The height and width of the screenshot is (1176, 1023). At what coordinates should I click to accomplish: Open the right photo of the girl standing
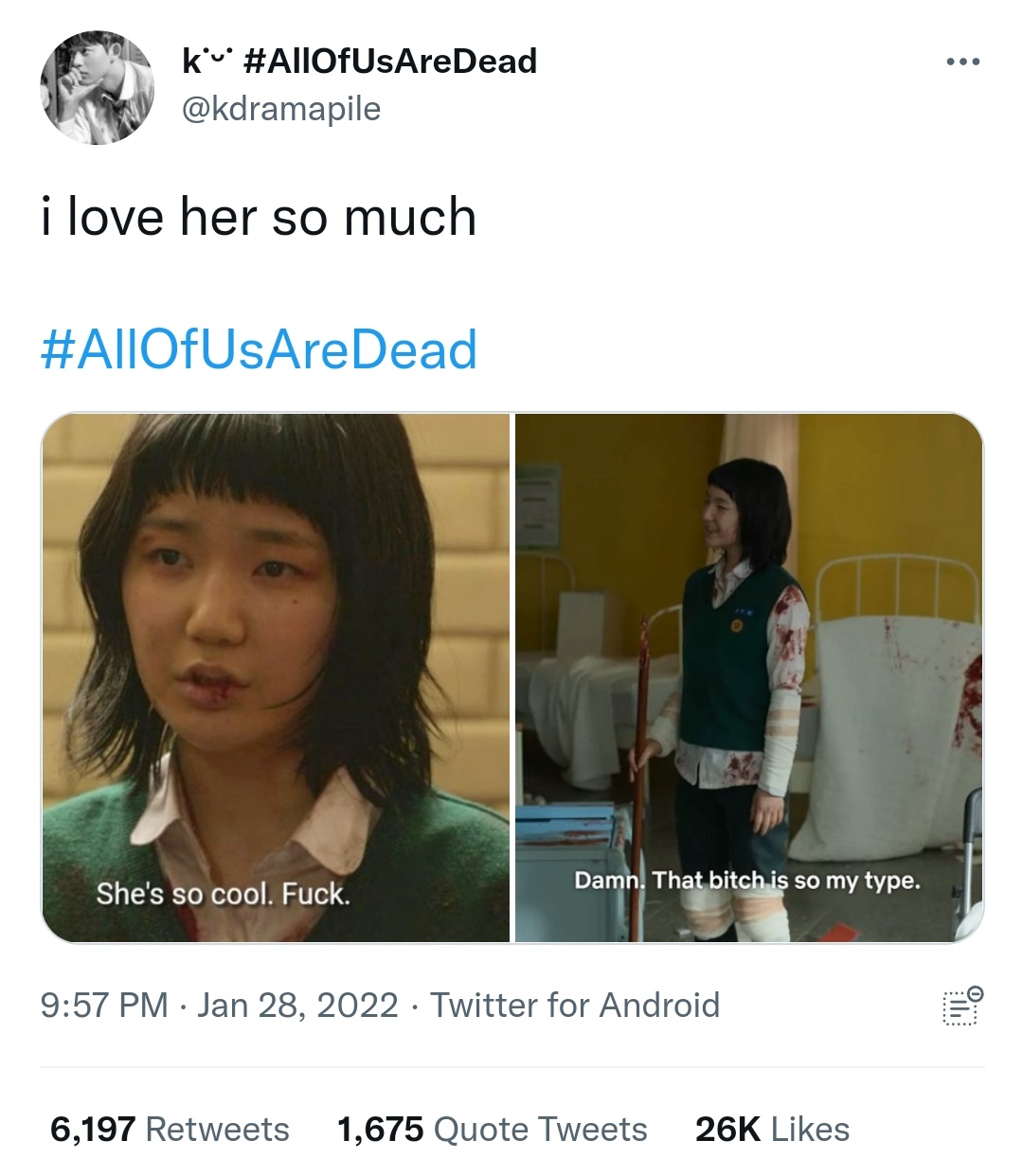coord(749,678)
